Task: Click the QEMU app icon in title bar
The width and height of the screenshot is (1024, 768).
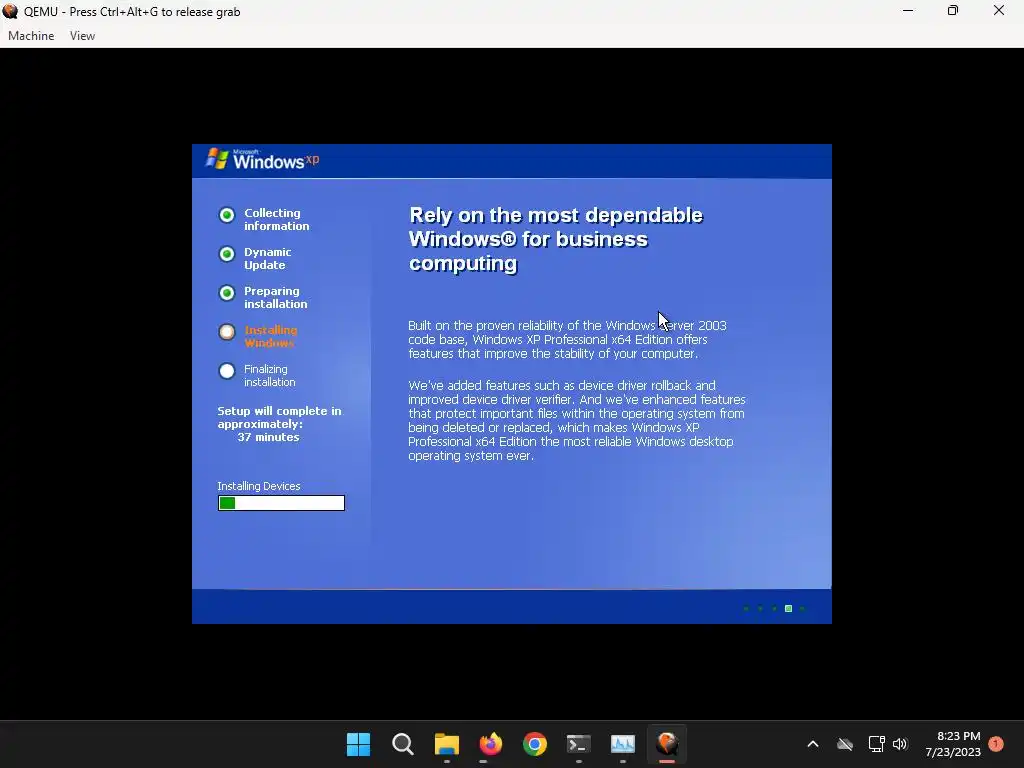Action: (x=10, y=11)
